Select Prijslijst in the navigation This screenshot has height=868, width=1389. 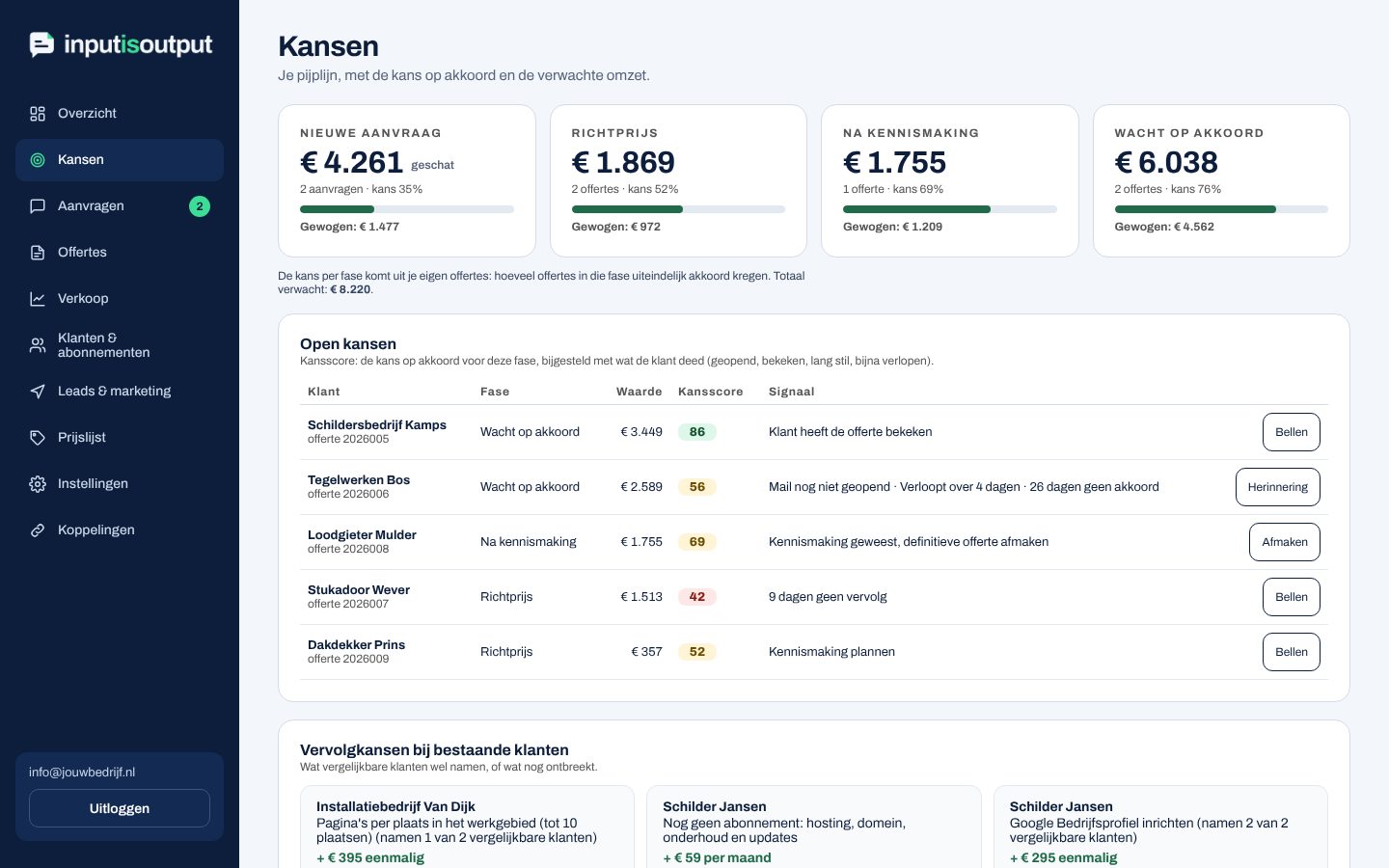[120, 438]
